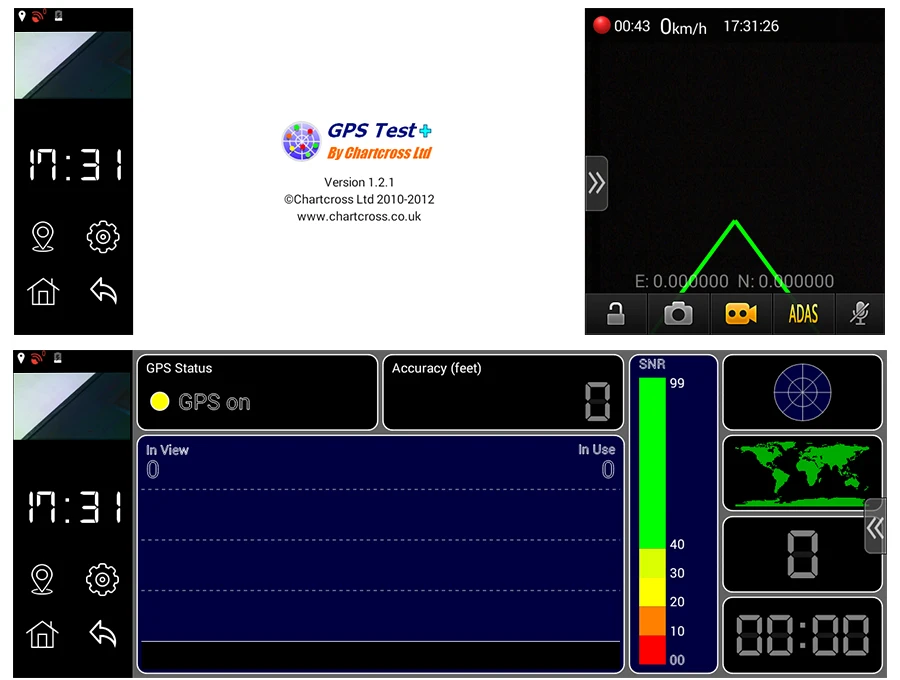Open settings gear in bottom-left sidebar
900x680 pixels.
coord(102,579)
